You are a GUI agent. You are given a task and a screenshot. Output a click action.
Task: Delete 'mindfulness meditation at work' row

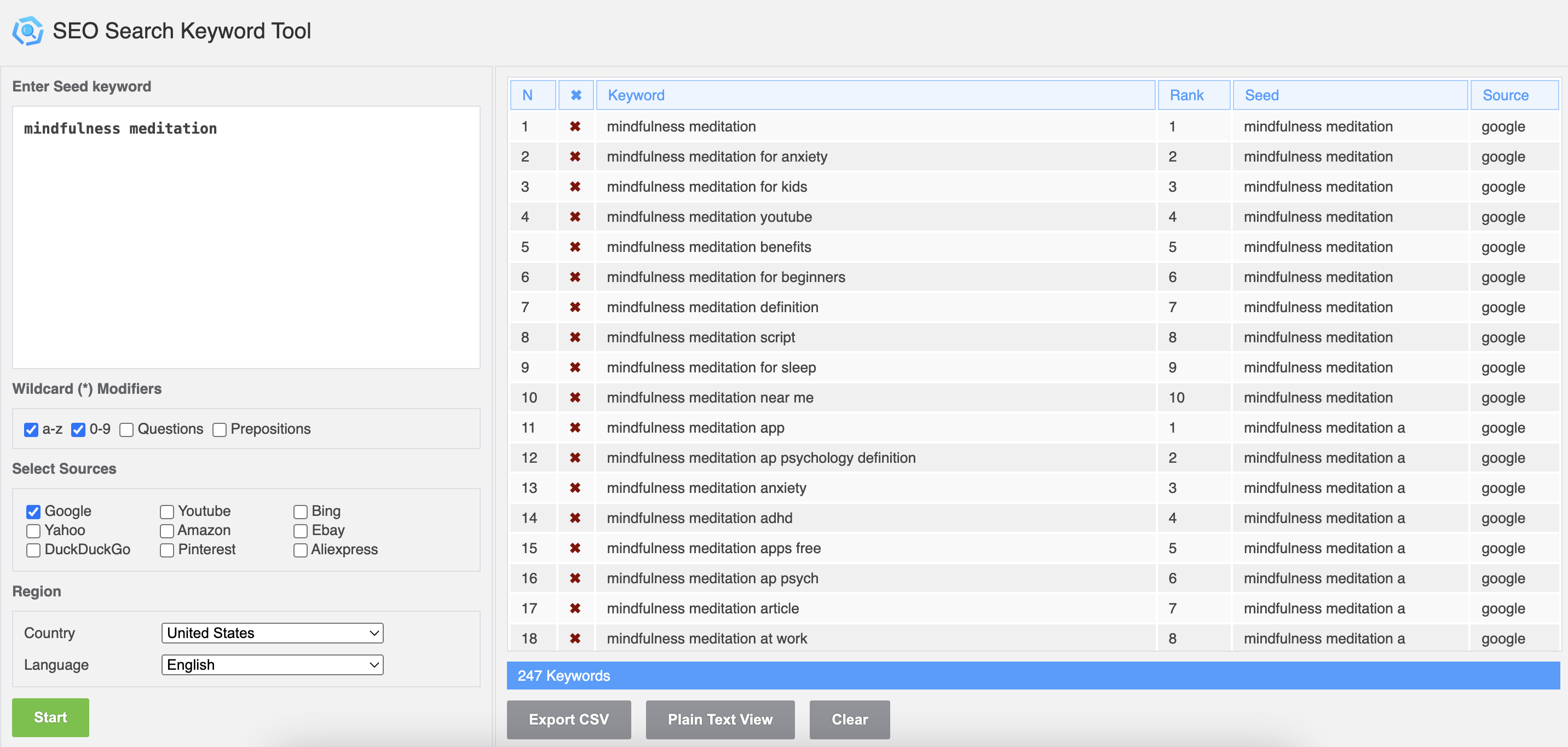click(x=575, y=639)
